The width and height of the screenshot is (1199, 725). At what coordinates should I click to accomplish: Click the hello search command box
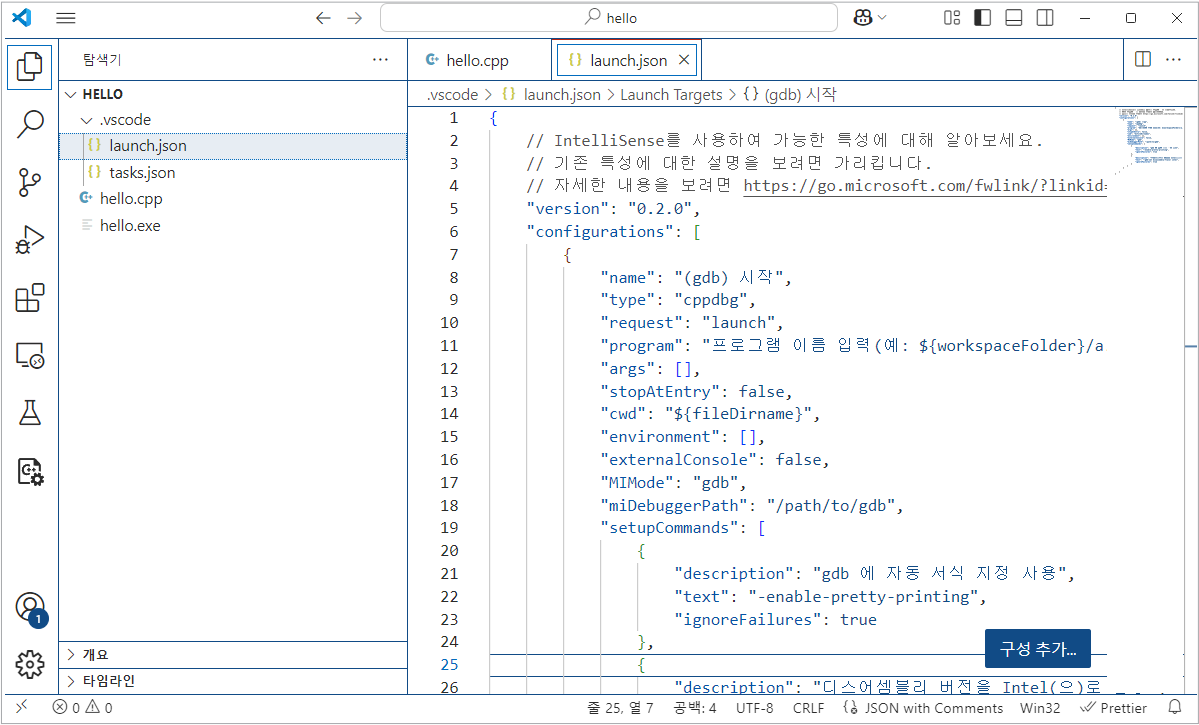pos(609,18)
